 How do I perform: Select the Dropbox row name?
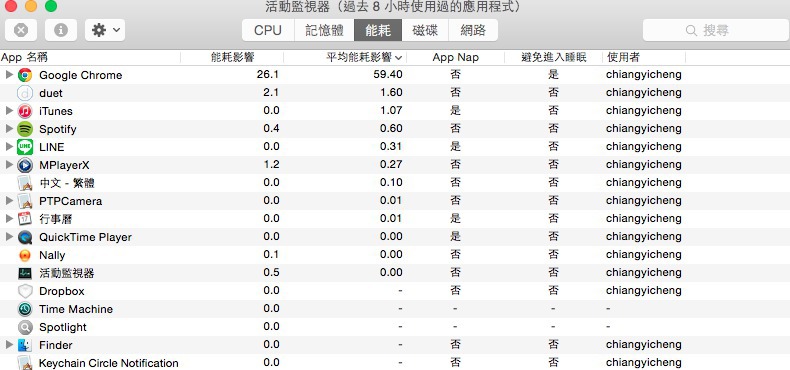pyautogui.click(x=61, y=291)
